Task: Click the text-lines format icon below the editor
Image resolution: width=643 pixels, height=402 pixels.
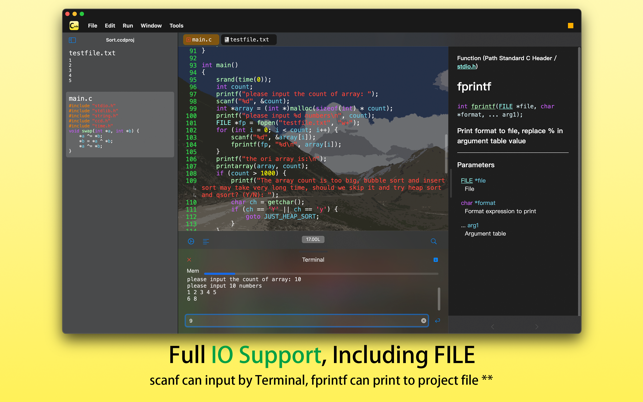Action: [206, 242]
